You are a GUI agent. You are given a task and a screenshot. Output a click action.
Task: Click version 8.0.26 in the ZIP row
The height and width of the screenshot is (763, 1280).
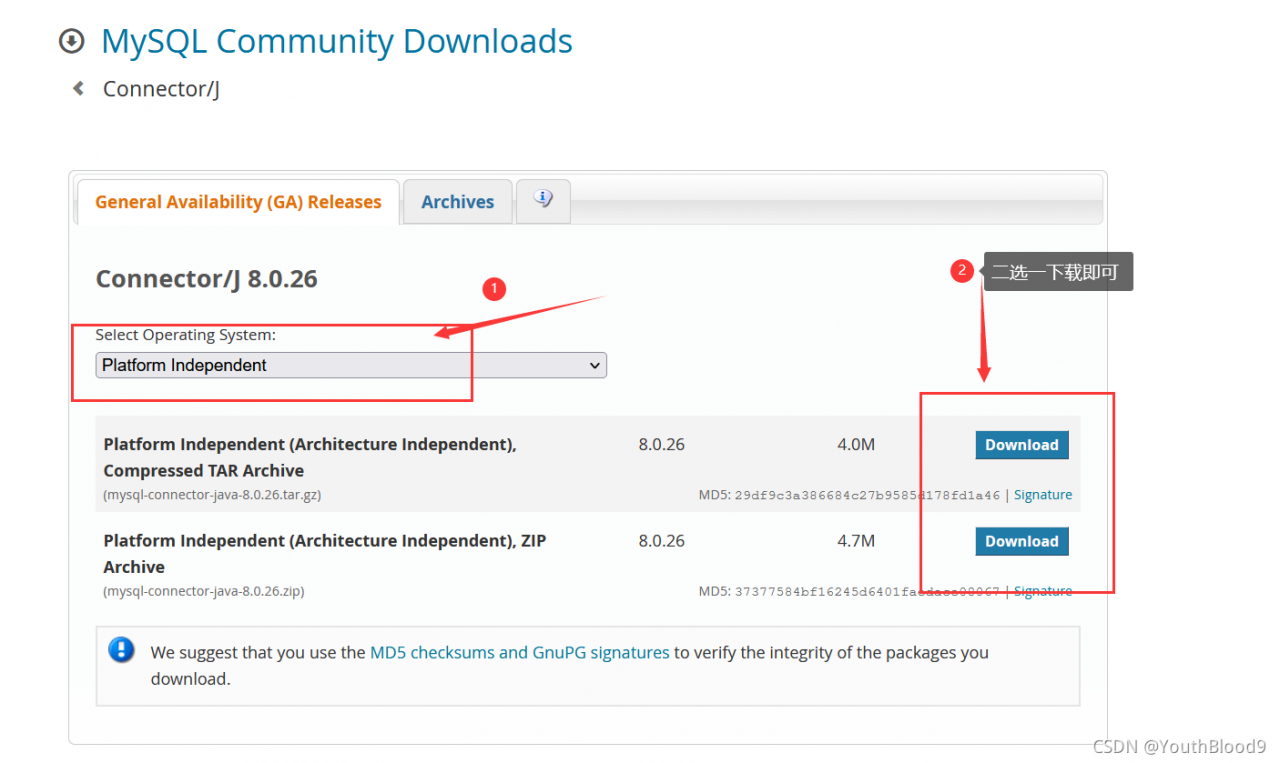[x=662, y=540]
